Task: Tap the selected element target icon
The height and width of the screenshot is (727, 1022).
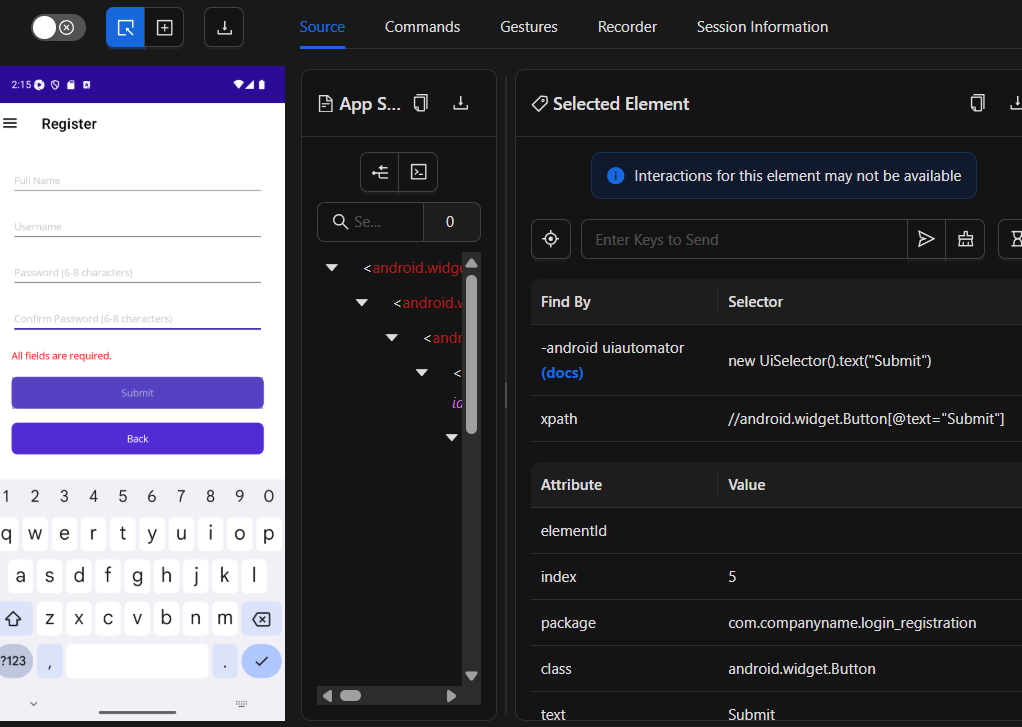Action: [551, 239]
